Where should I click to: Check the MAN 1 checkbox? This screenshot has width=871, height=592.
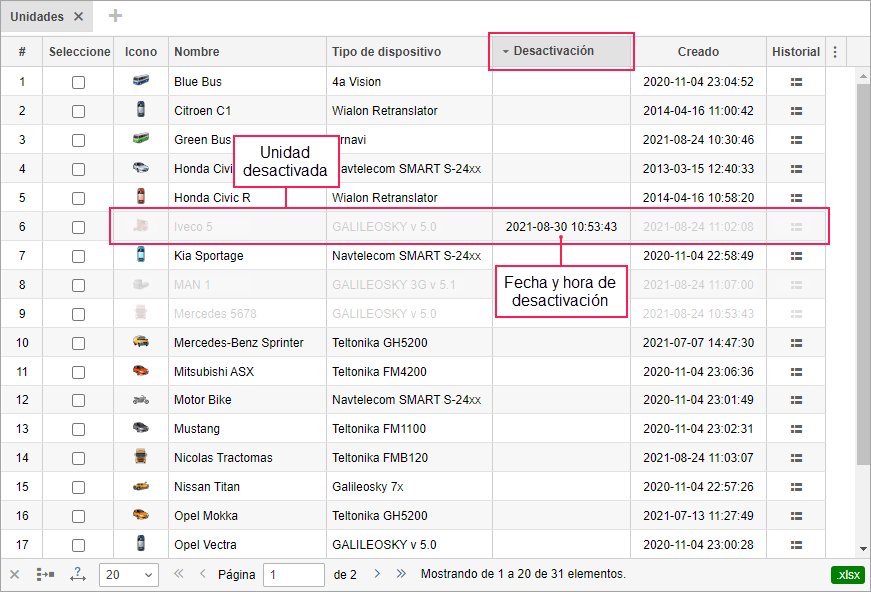point(78,285)
